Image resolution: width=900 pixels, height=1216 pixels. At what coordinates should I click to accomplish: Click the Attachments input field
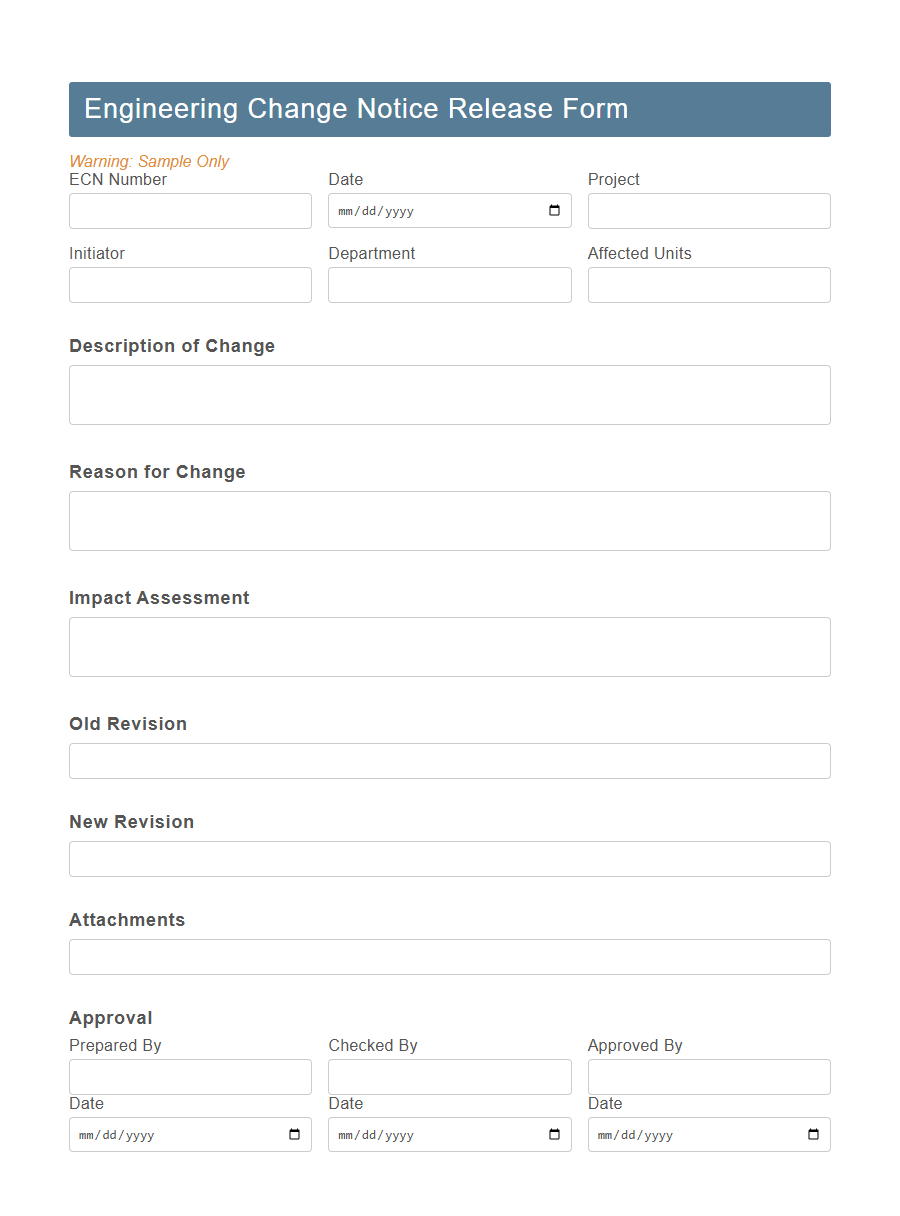449,957
